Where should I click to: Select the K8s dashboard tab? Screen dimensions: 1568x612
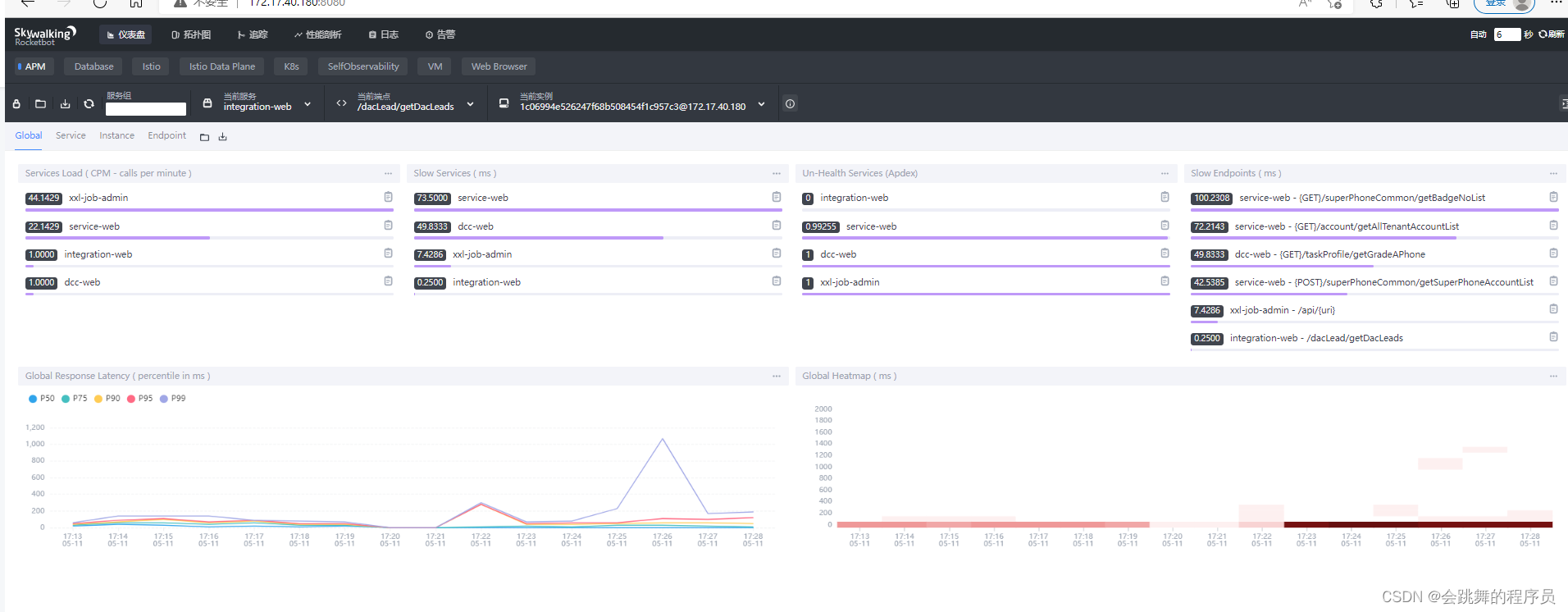point(291,66)
